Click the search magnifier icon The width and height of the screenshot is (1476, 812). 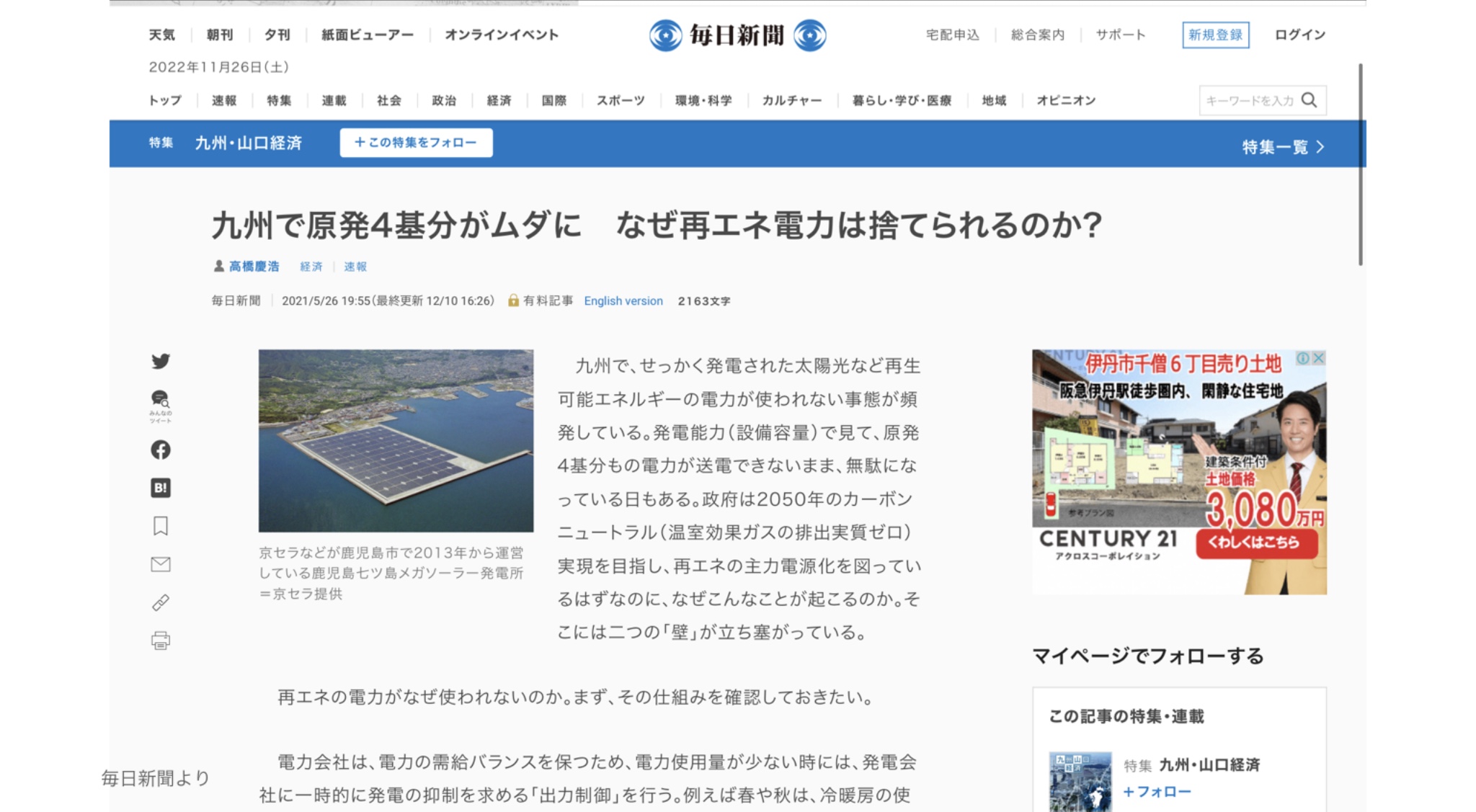(1310, 100)
